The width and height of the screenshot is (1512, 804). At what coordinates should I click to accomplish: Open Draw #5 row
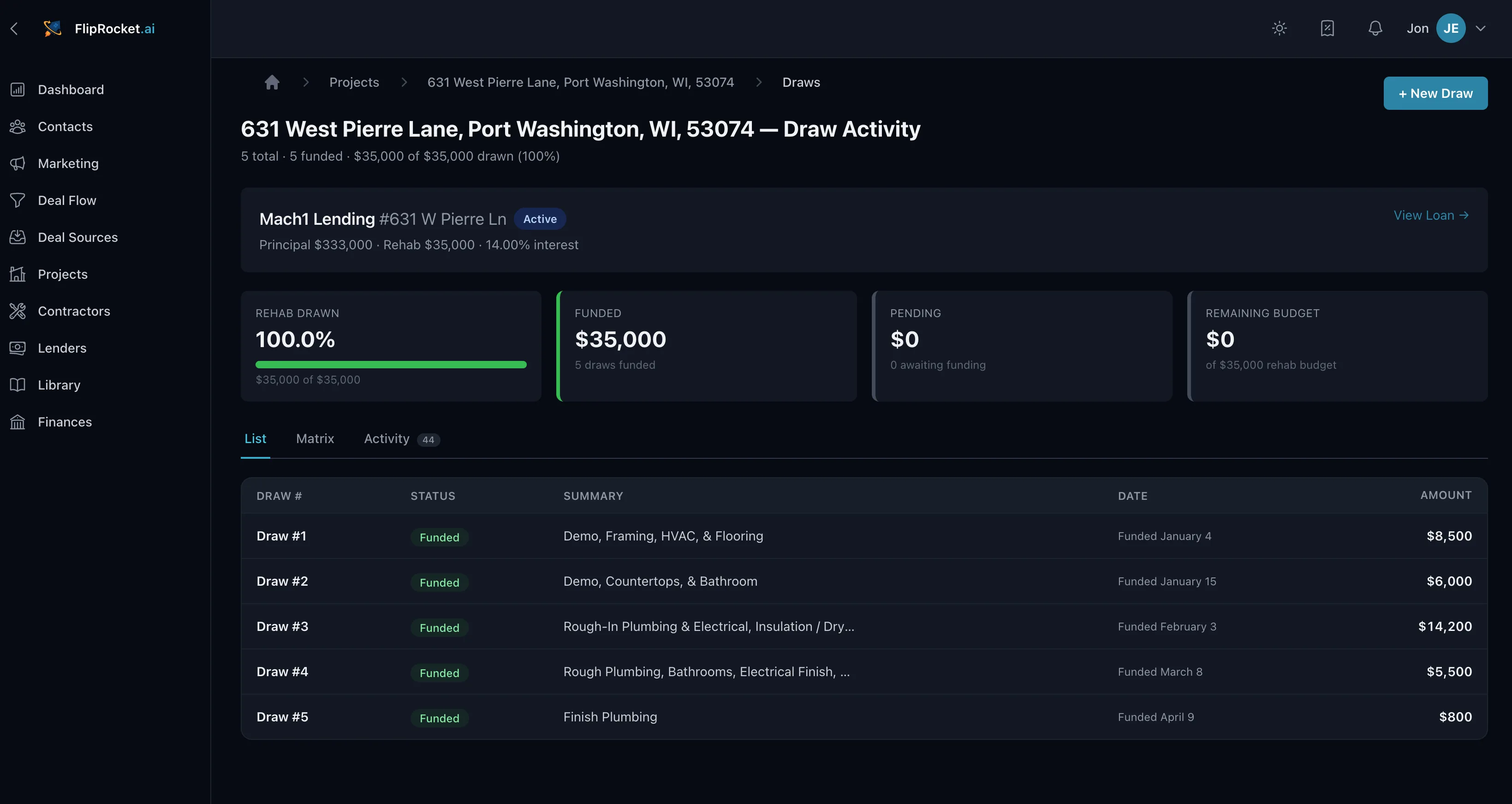pyautogui.click(x=864, y=717)
